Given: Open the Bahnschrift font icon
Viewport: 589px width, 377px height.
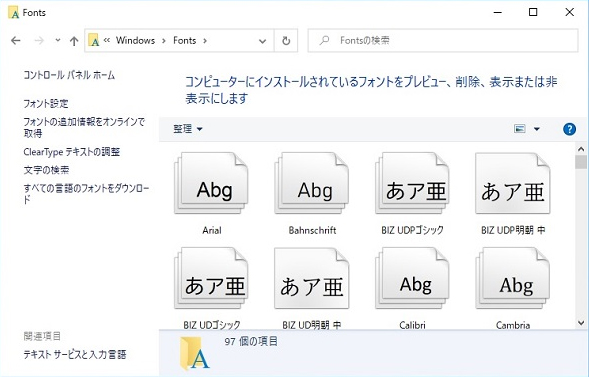Looking at the screenshot, I should click(312, 183).
